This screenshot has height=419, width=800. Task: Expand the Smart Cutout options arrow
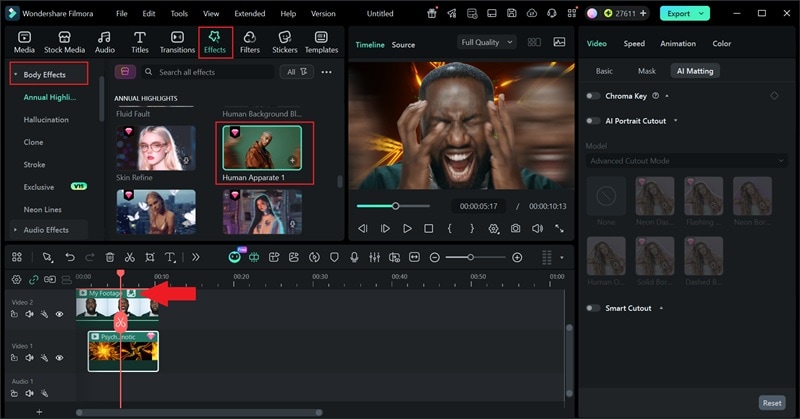[x=661, y=308]
